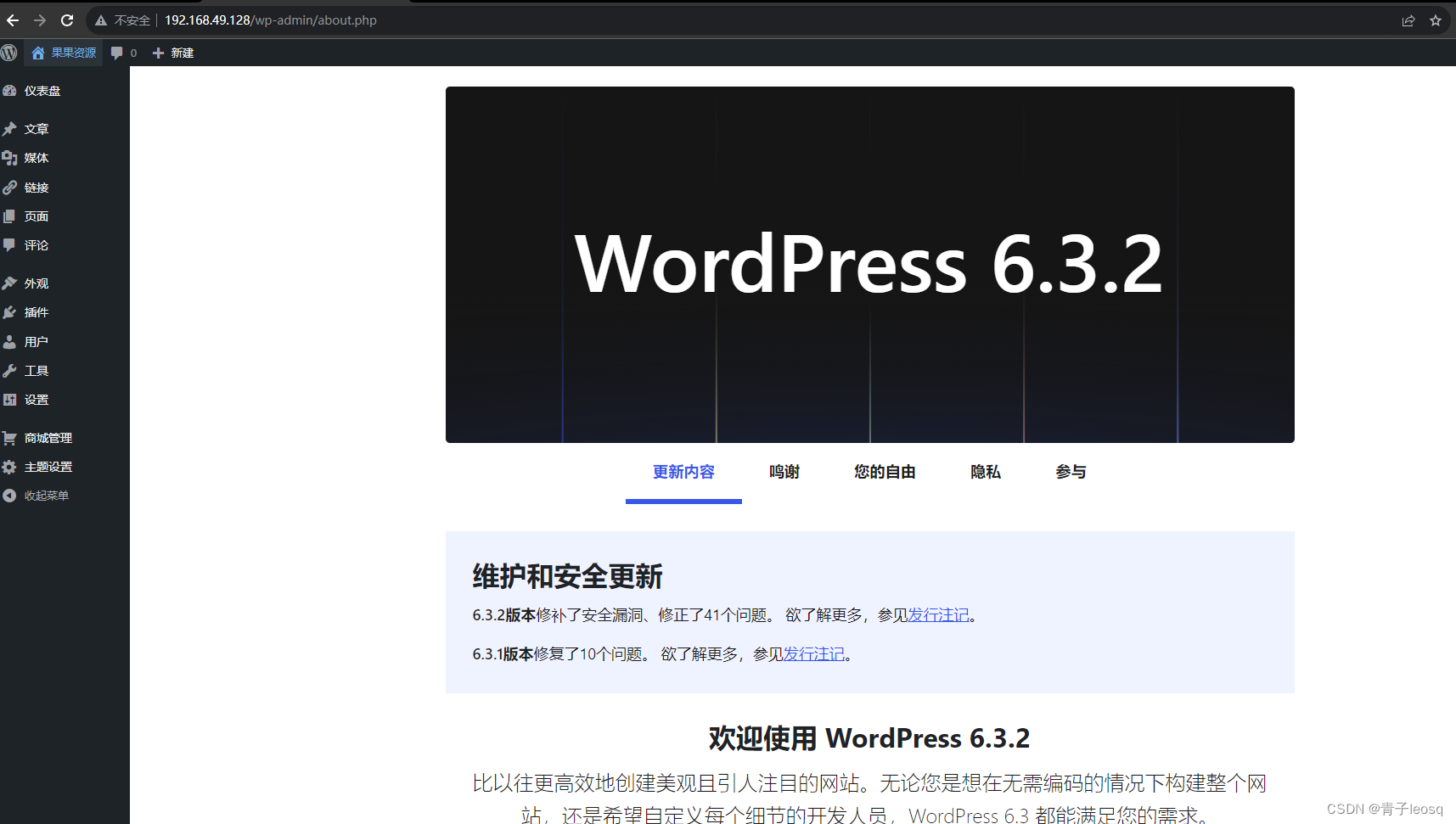Open the WordPress logo menu
The height and width of the screenshot is (824, 1456).
tap(9, 53)
